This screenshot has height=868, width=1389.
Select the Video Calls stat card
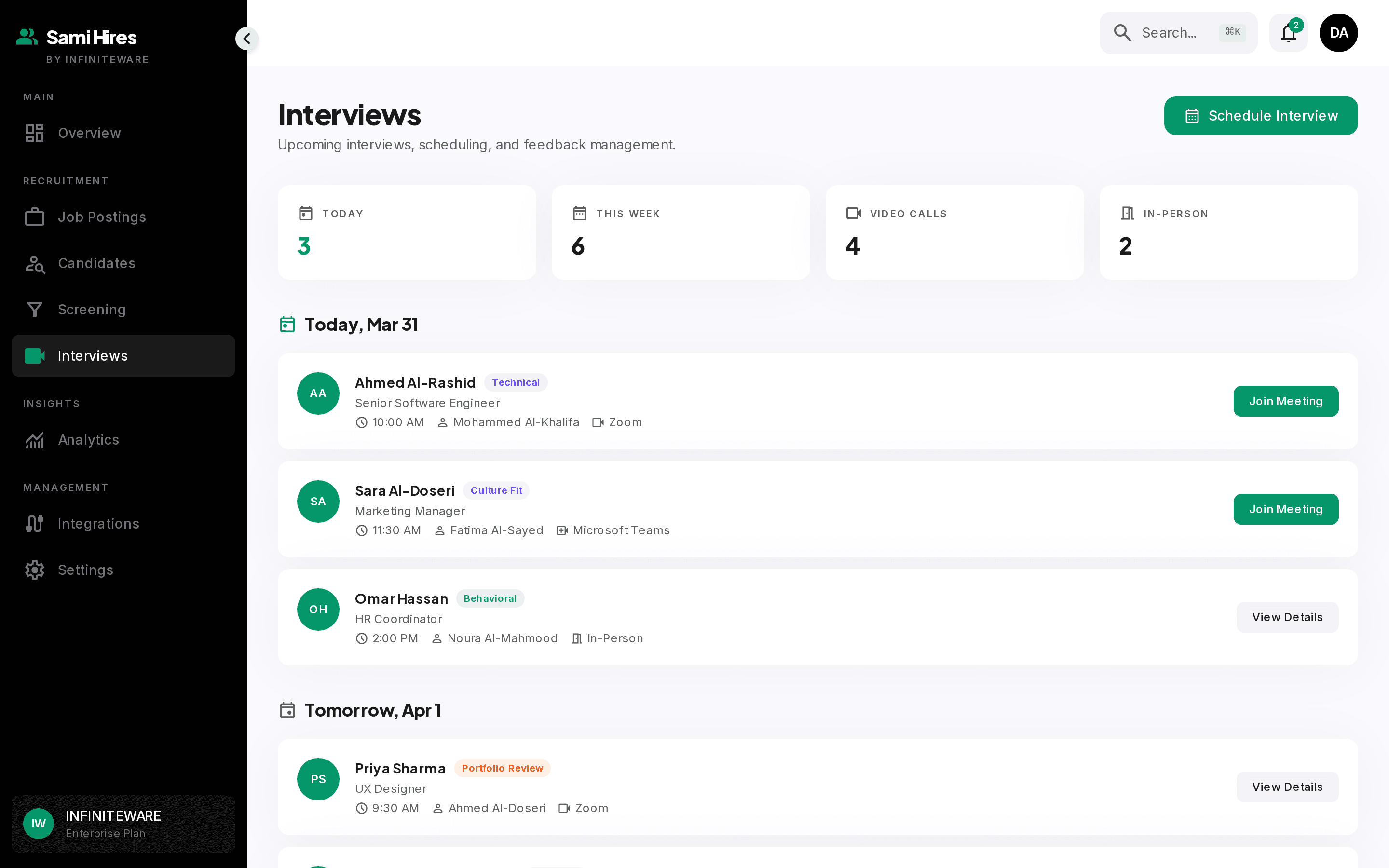pyautogui.click(x=954, y=232)
